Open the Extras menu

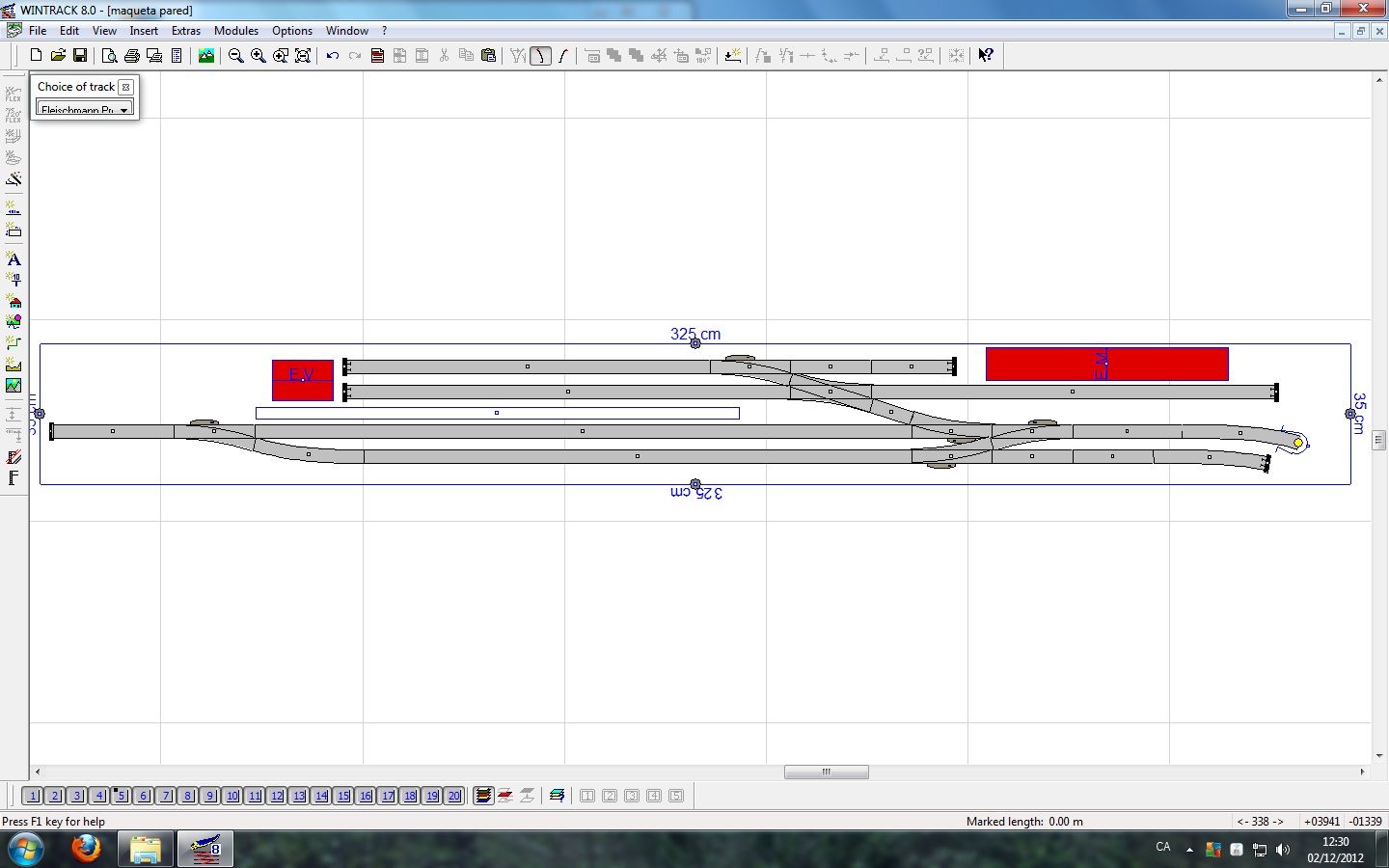point(186,31)
